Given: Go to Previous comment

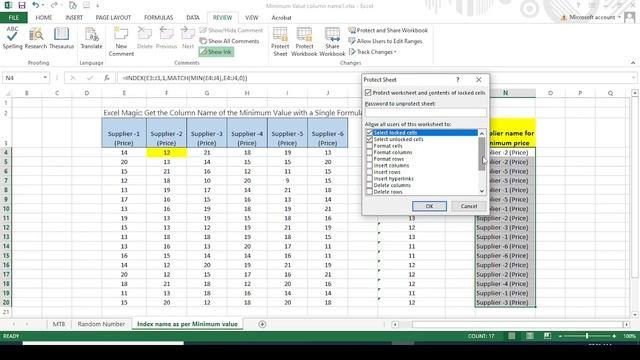Looking at the screenshot, I should 167,38.
